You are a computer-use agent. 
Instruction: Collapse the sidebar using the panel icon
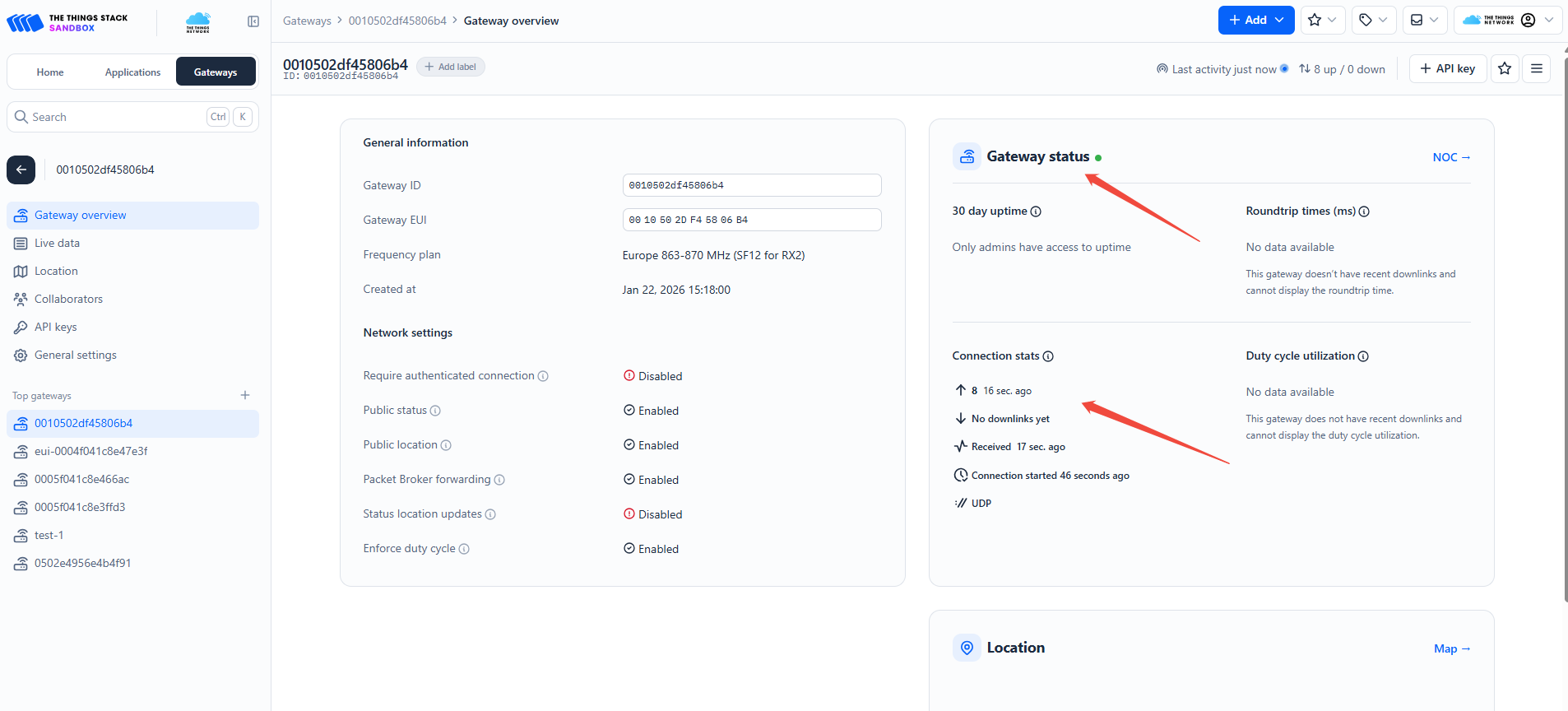pos(253,21)
